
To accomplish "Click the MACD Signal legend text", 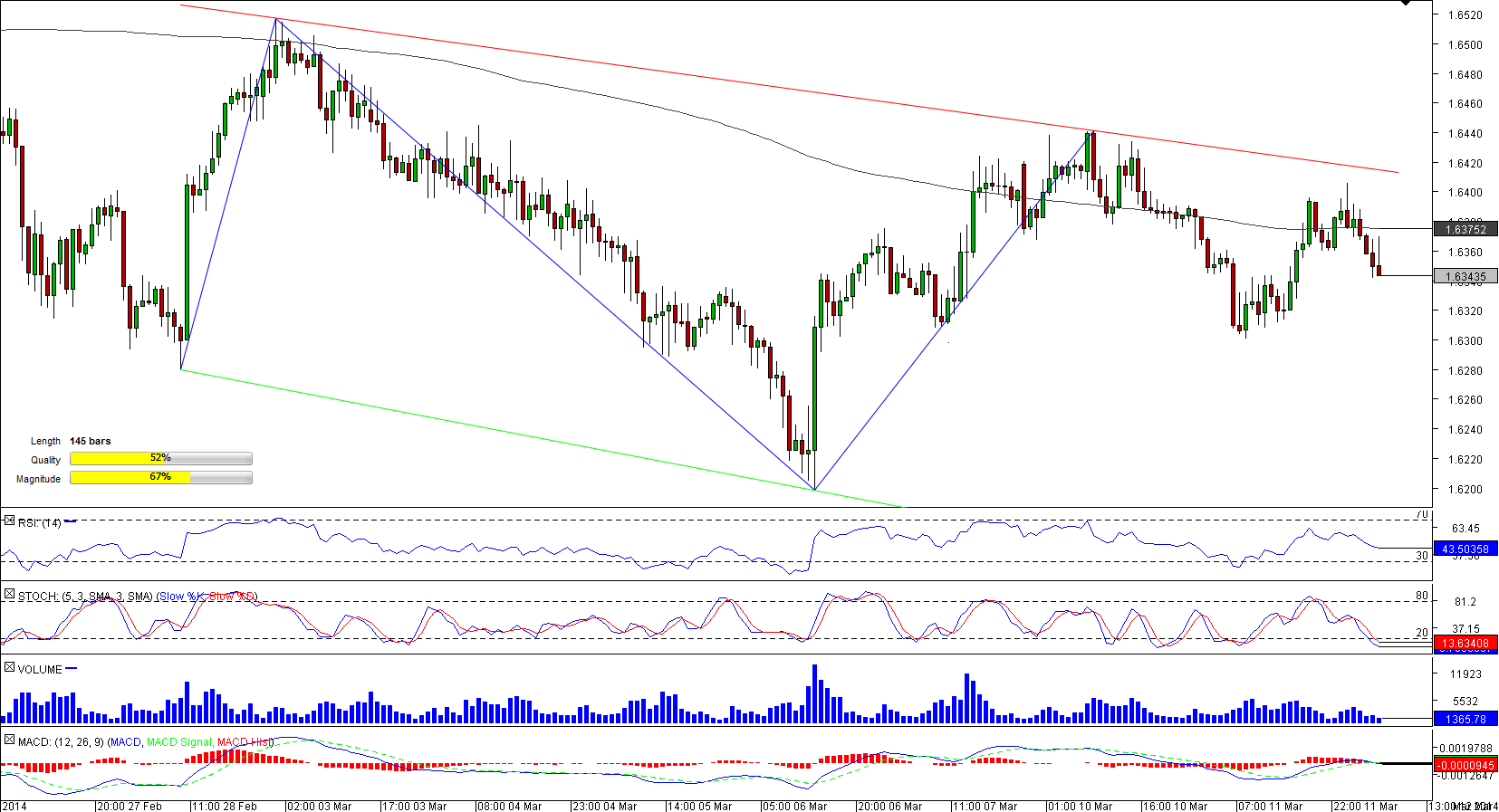I will coord(178,742).
